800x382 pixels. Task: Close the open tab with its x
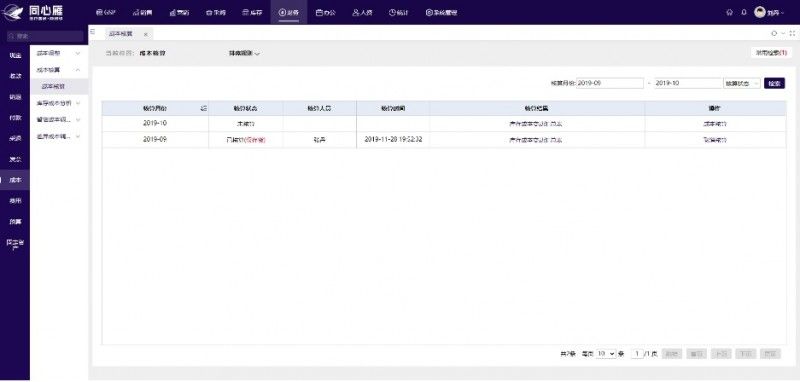[145, 34]
